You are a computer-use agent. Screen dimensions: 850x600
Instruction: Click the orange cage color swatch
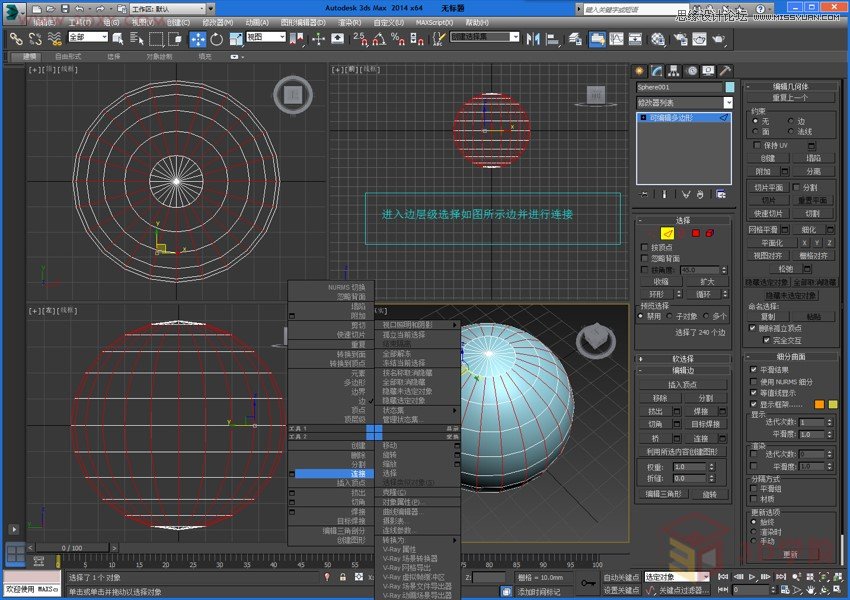(818, 404)
